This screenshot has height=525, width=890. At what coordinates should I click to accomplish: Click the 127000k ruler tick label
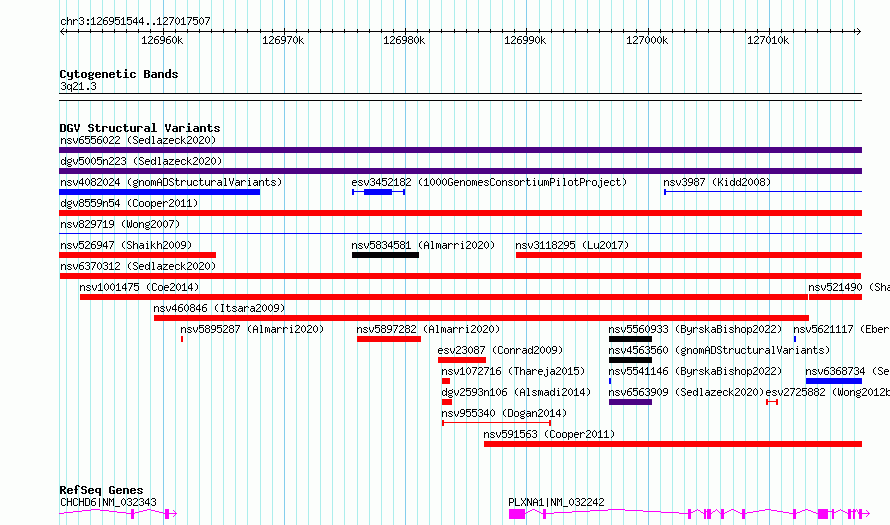coord(647,40)
